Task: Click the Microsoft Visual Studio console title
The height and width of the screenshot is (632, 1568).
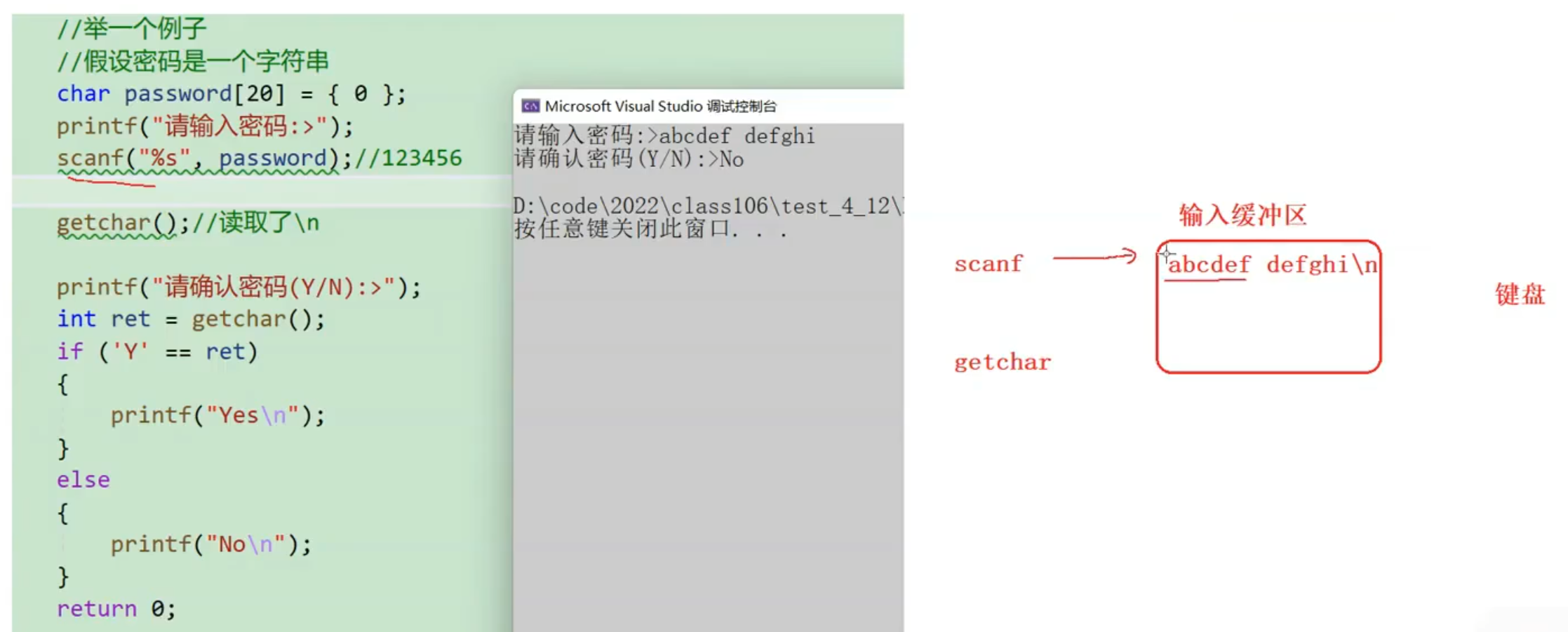Action: pyautogui.click(x=660, y=106)
